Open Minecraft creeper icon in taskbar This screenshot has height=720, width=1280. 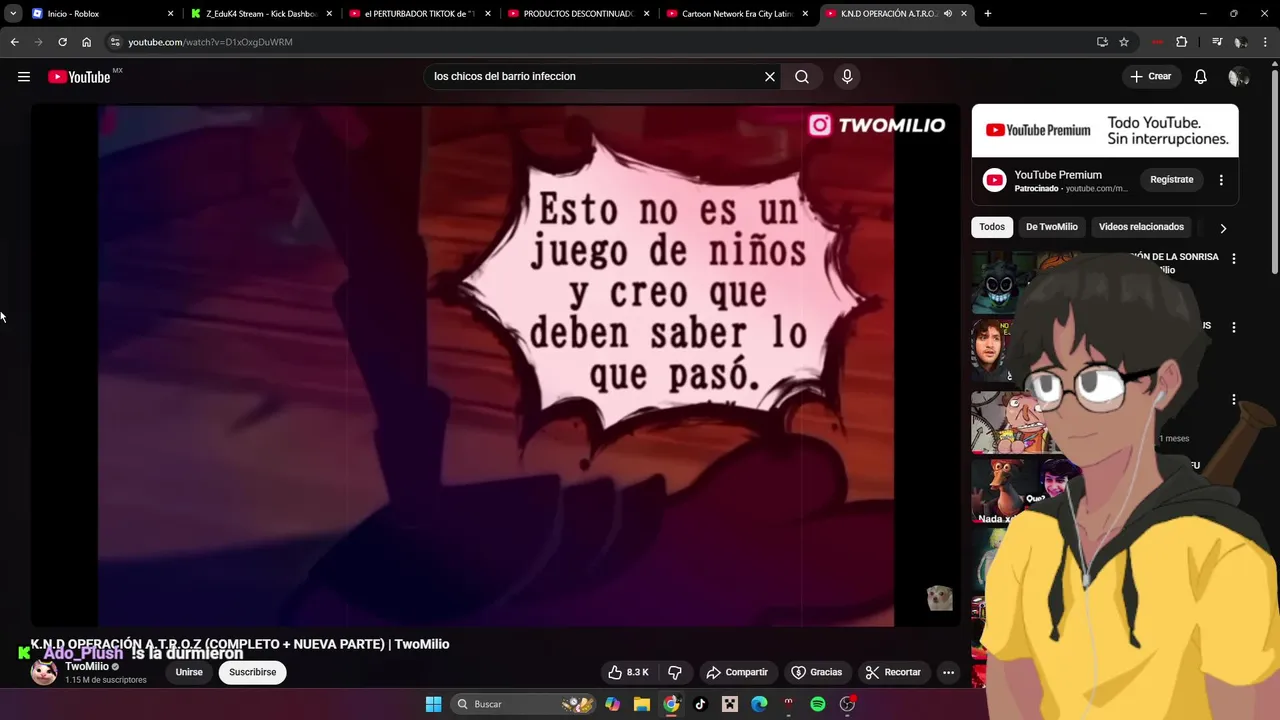coord(729,704)
